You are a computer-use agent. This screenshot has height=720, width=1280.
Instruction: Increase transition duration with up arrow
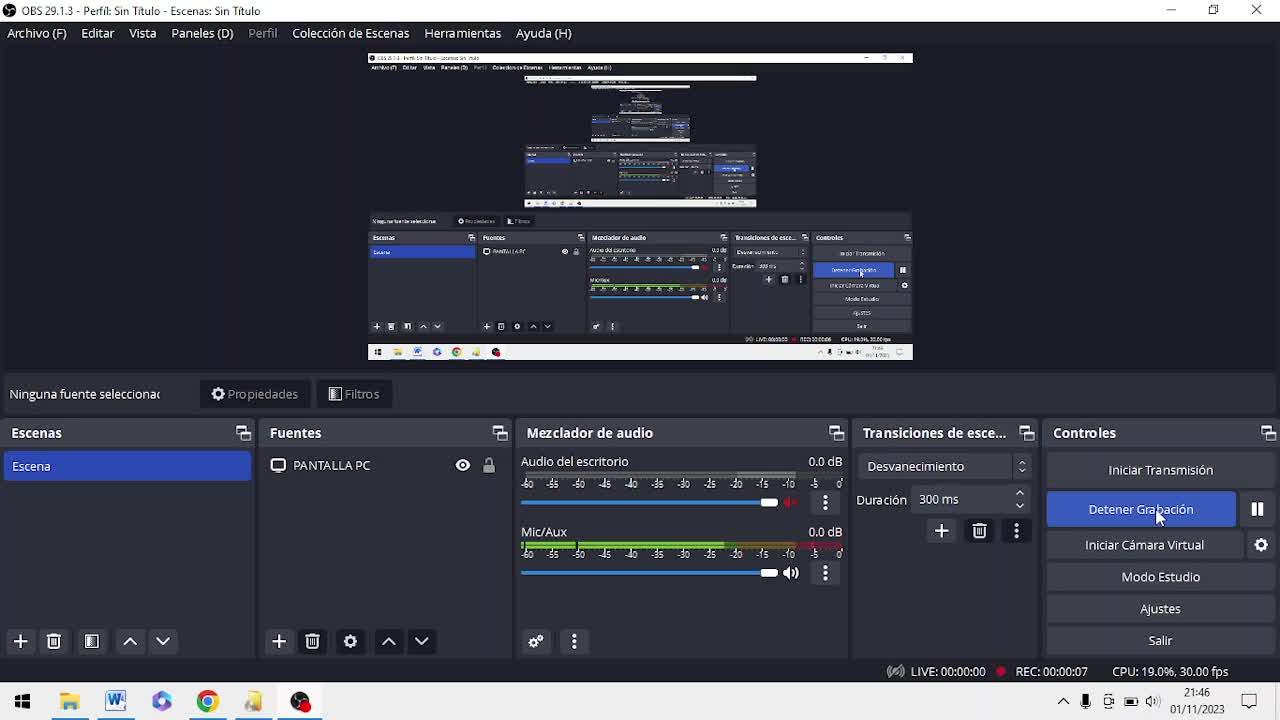tap(1019, 493)
